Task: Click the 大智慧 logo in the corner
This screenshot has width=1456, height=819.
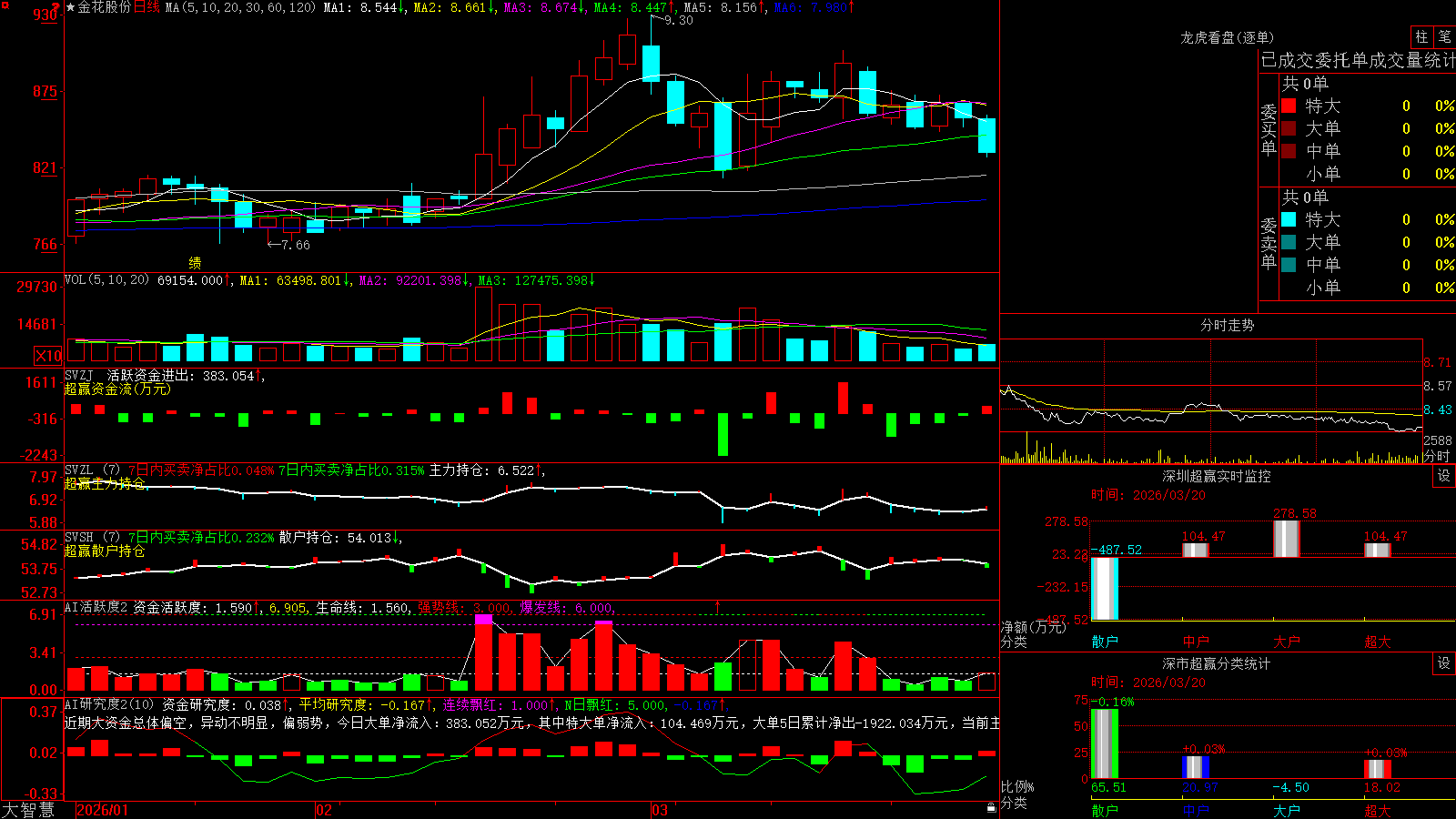Action: [29, 810]
